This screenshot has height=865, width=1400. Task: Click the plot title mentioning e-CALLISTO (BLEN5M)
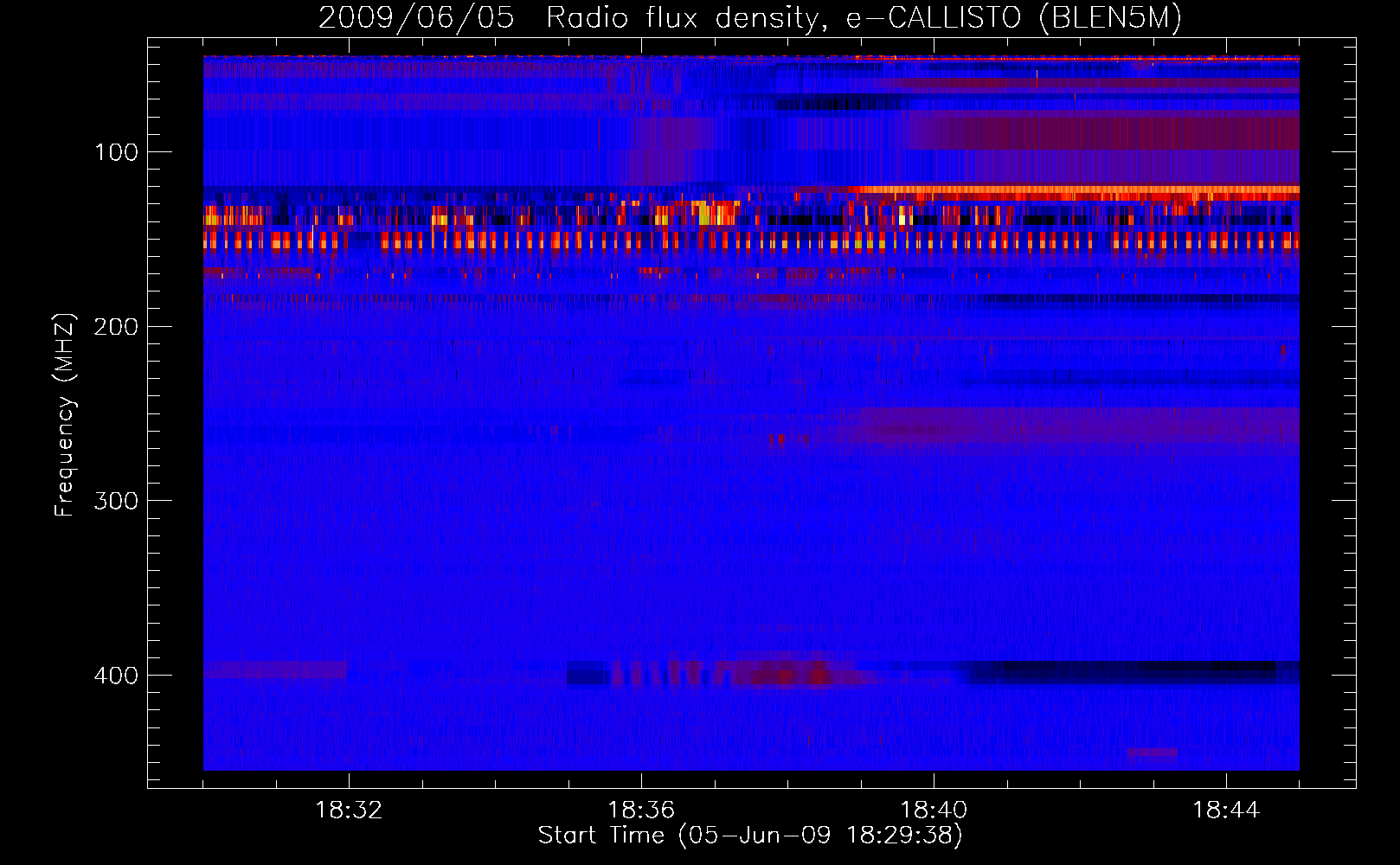pos(750,17)
